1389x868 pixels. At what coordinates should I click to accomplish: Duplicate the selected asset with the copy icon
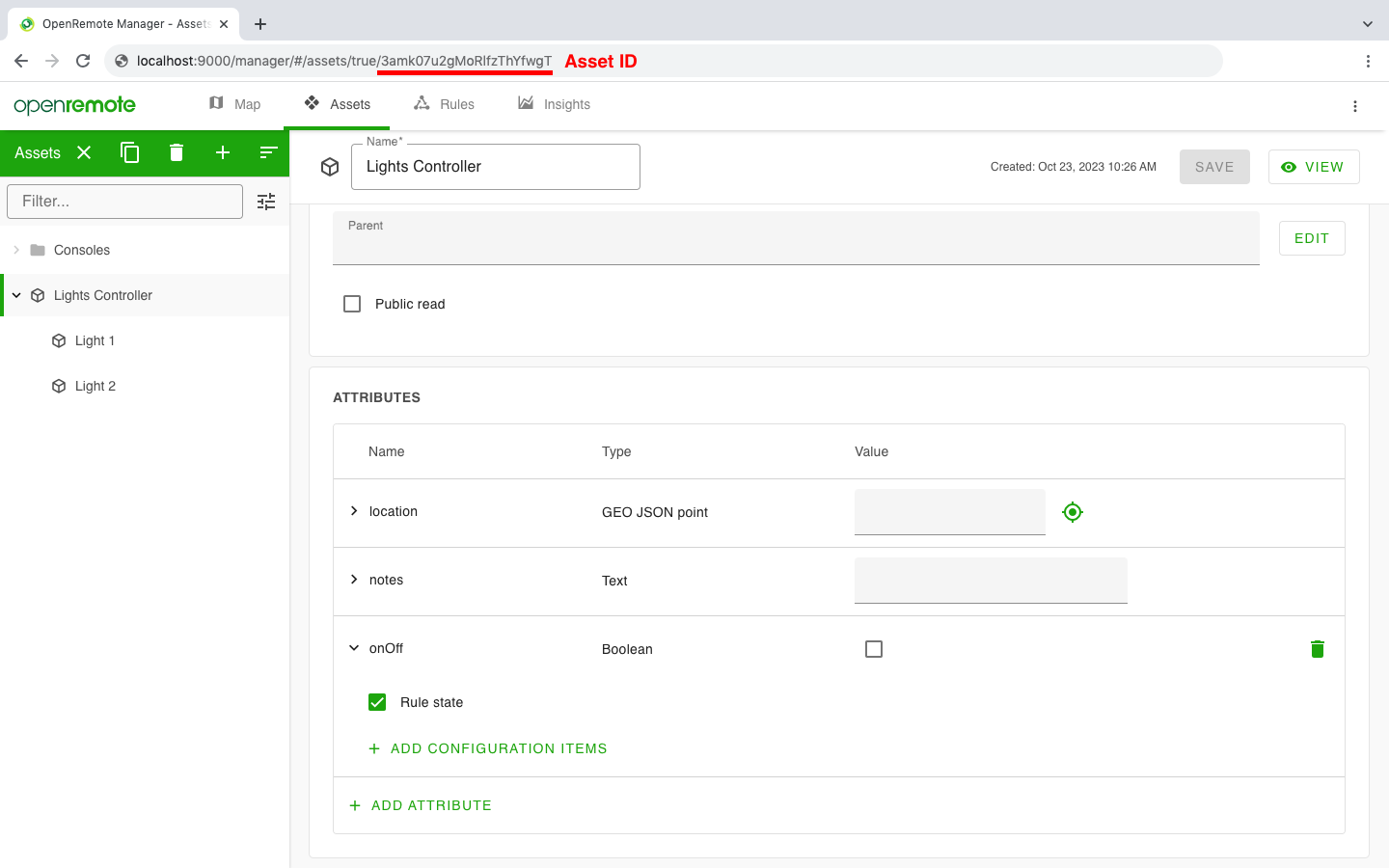pos(130,152)
